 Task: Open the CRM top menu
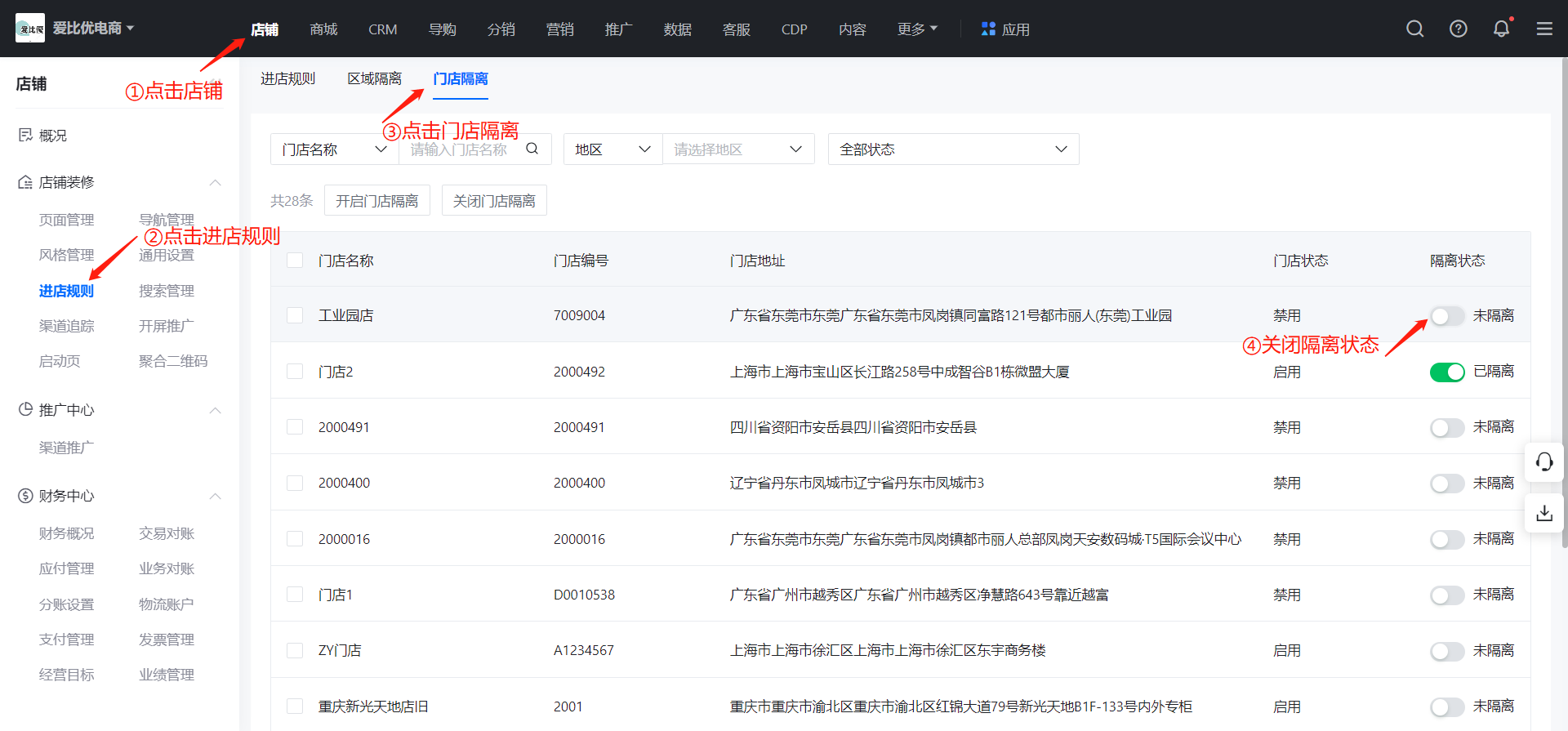pos(382,29)
